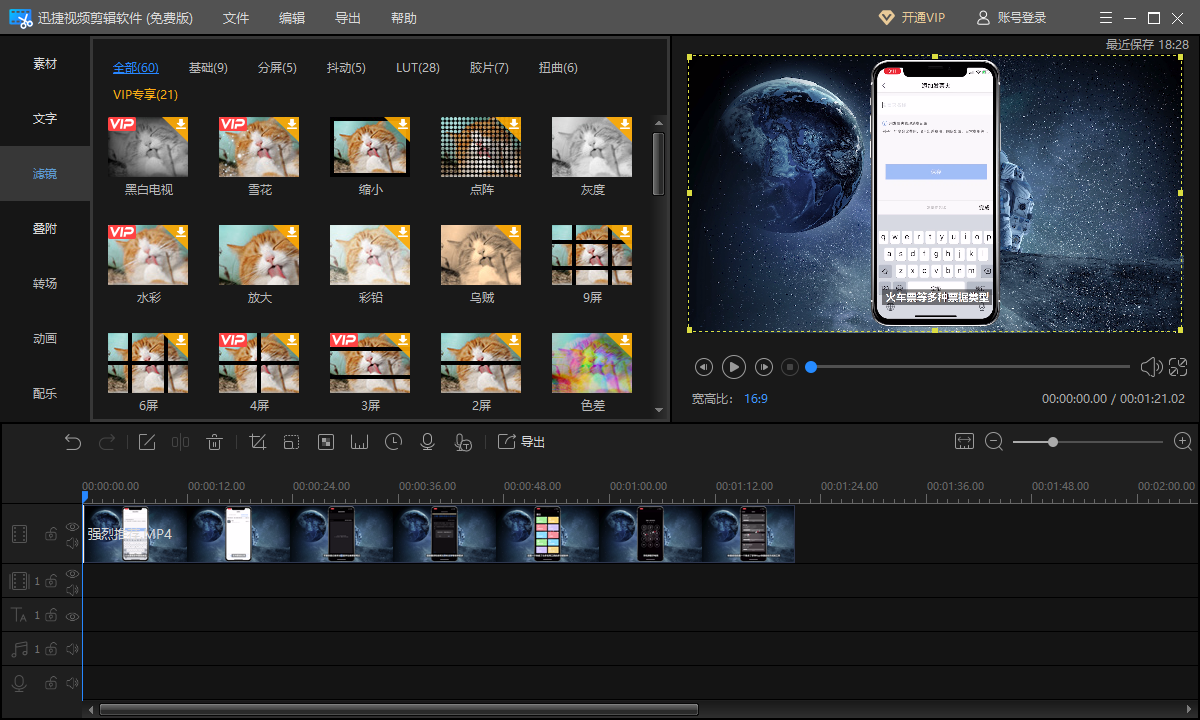Open fullscreen preview icon
Screen dimensions: 1200x720
[x=1178, y=367]
